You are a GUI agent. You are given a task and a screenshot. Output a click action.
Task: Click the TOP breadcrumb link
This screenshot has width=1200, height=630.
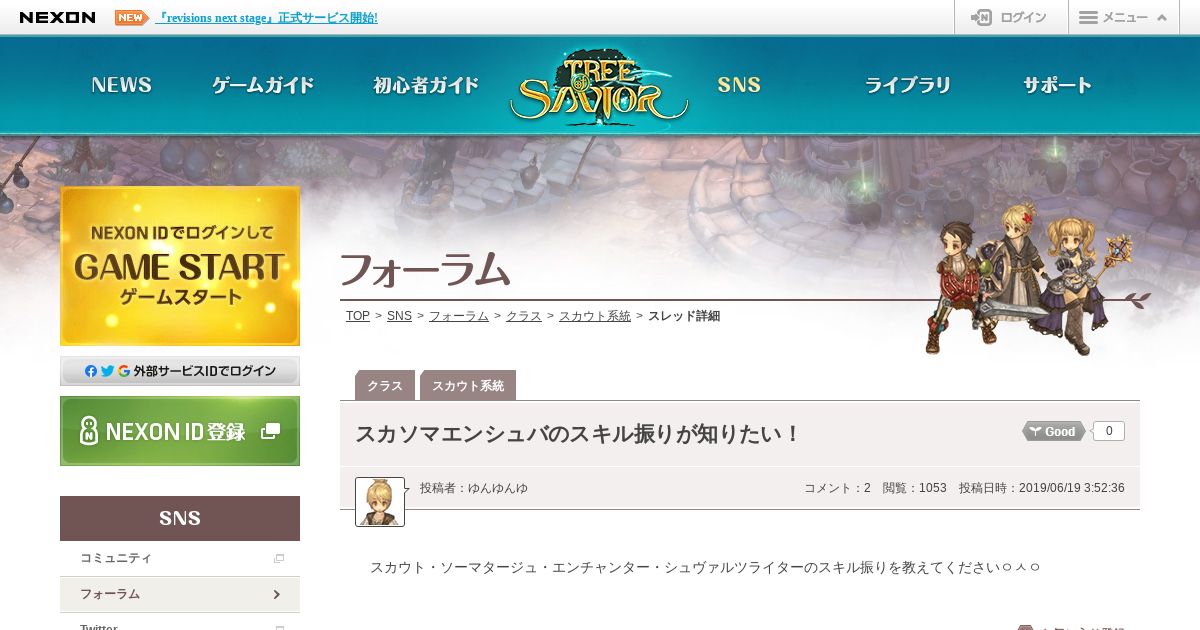[358, 316]
